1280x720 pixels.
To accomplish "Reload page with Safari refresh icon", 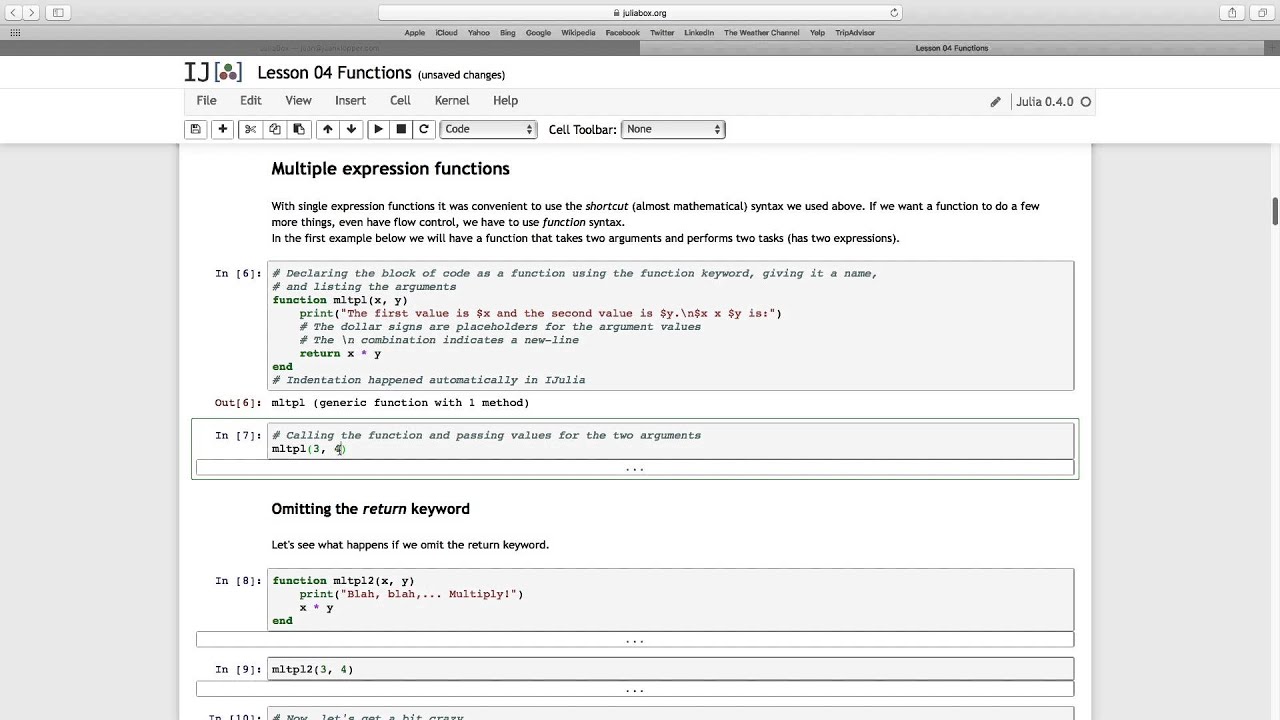I will [894, 13].
